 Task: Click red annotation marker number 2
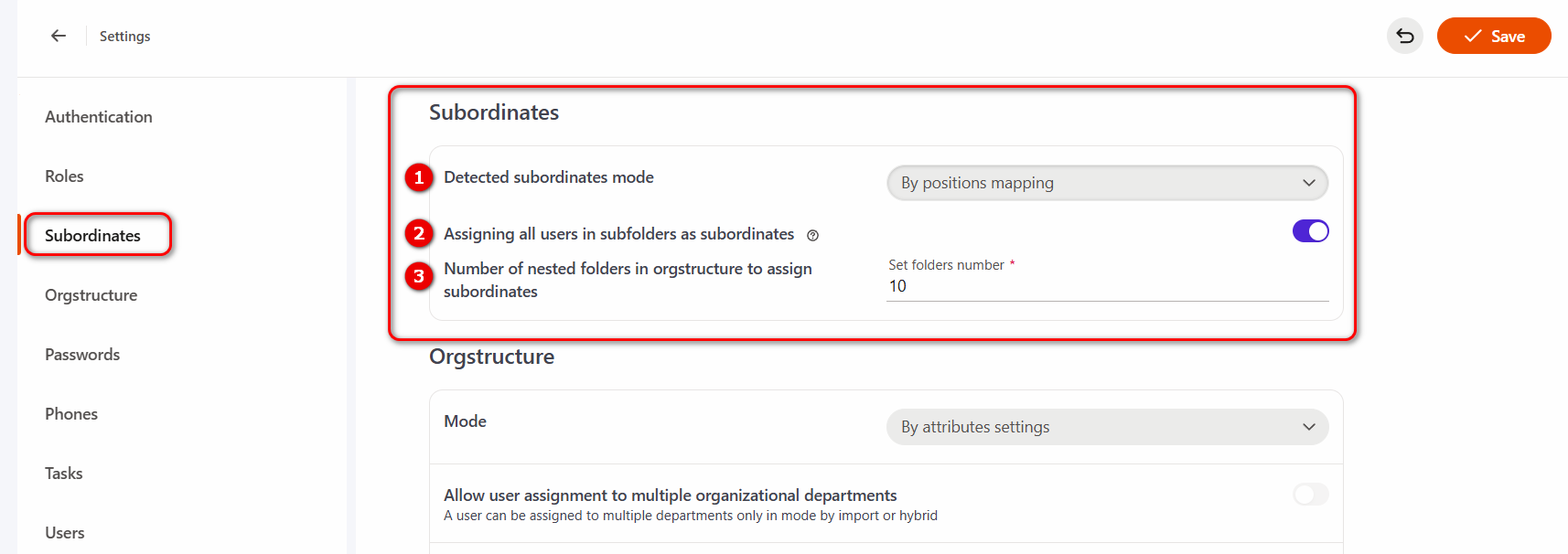pyautogui.click(x=419, y=233)
